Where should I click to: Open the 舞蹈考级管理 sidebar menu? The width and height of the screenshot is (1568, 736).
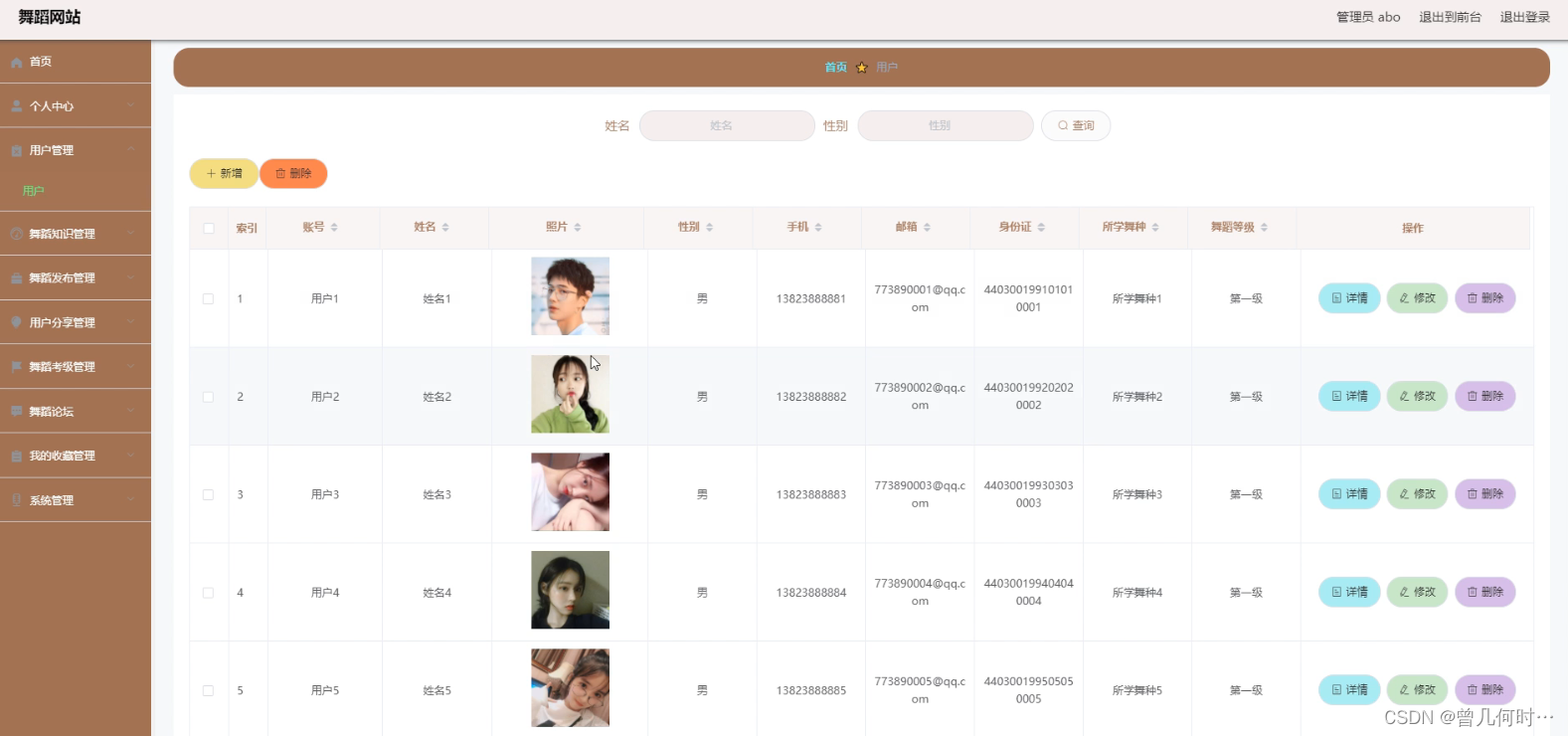point(76,367)
